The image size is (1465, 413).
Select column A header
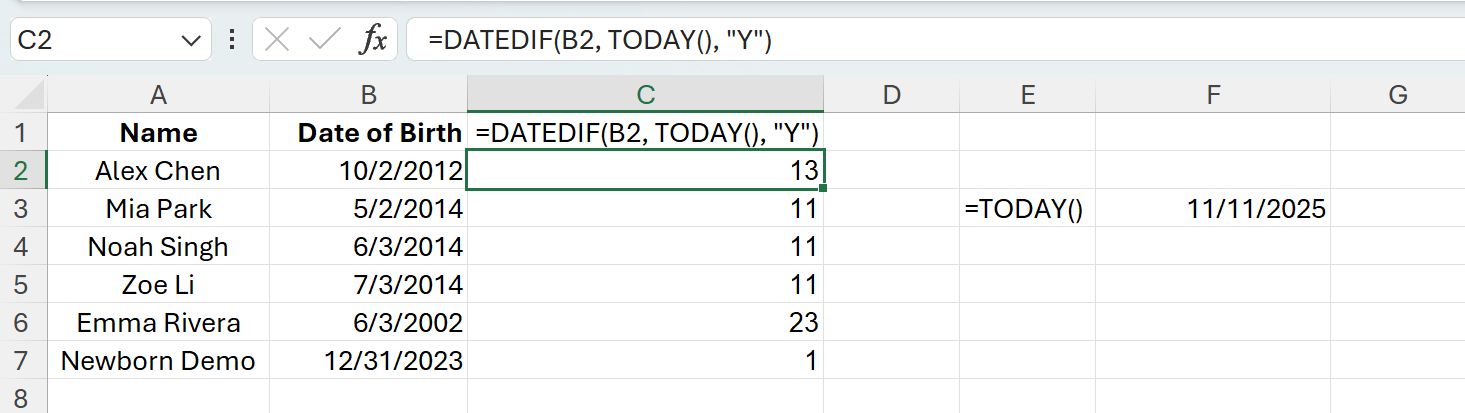[x=158, y=95]
